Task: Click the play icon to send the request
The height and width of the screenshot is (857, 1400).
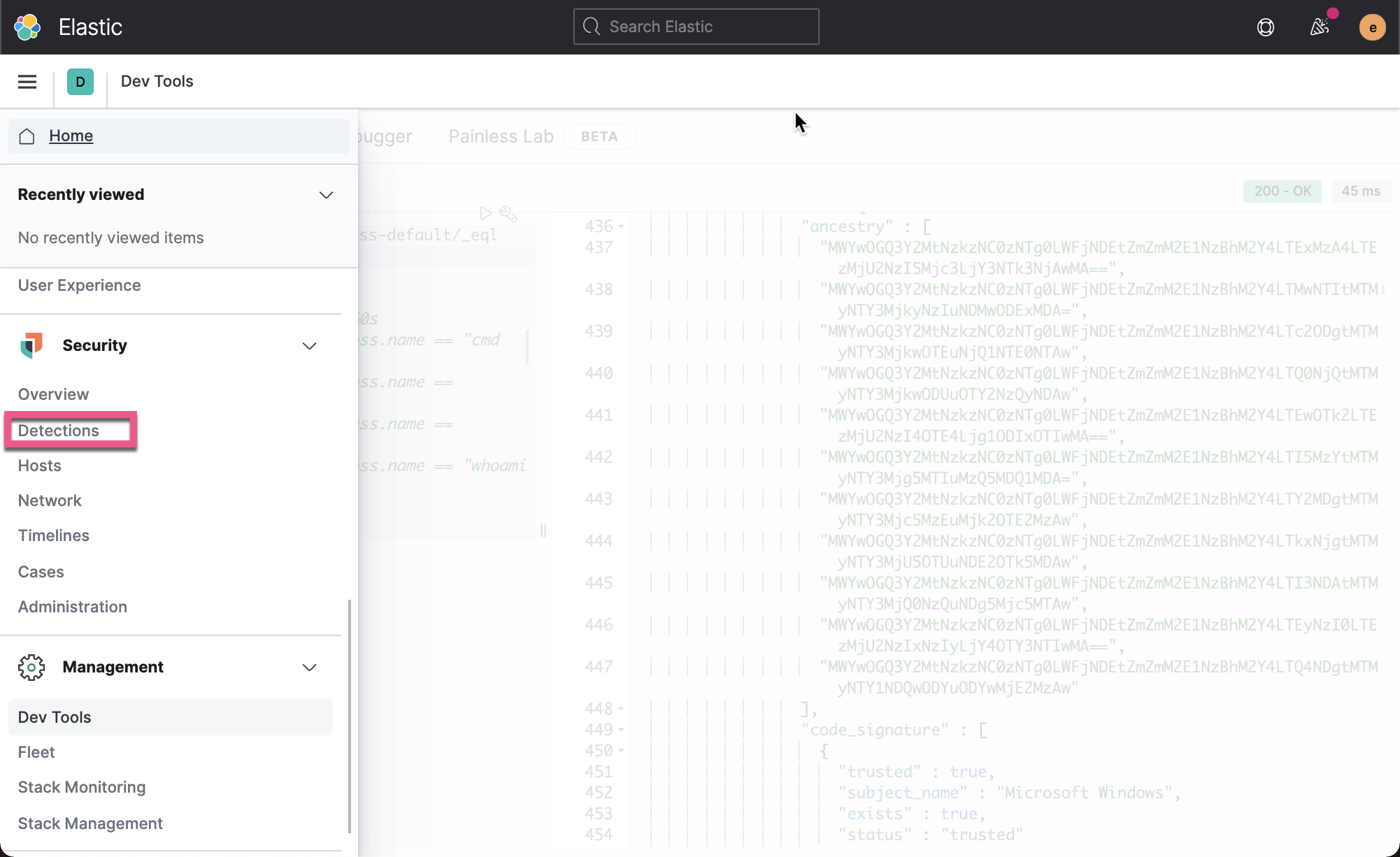Action: [x=487, y=213]
